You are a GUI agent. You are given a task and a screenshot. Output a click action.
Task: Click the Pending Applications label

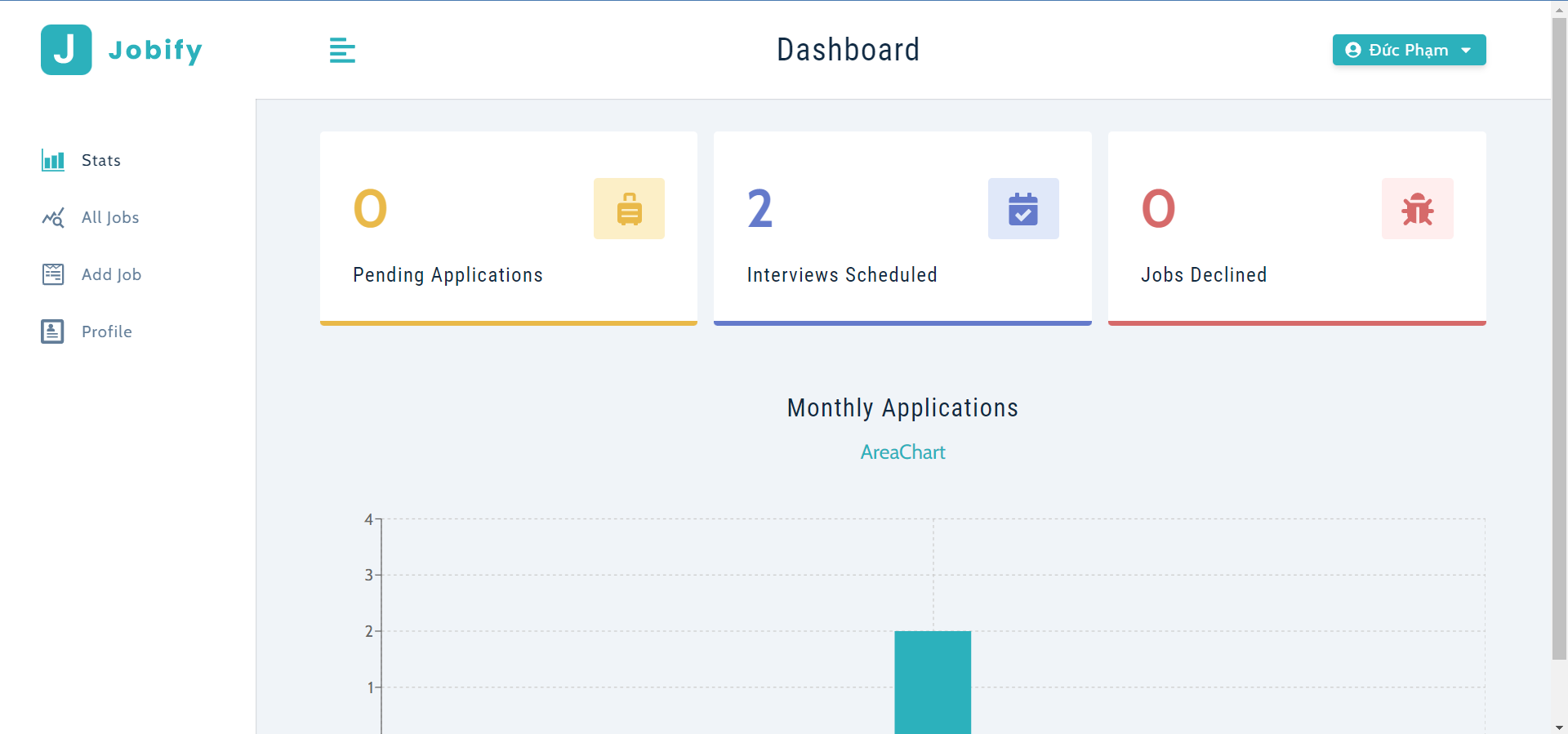pyautogui.click(x=448, y=275)
